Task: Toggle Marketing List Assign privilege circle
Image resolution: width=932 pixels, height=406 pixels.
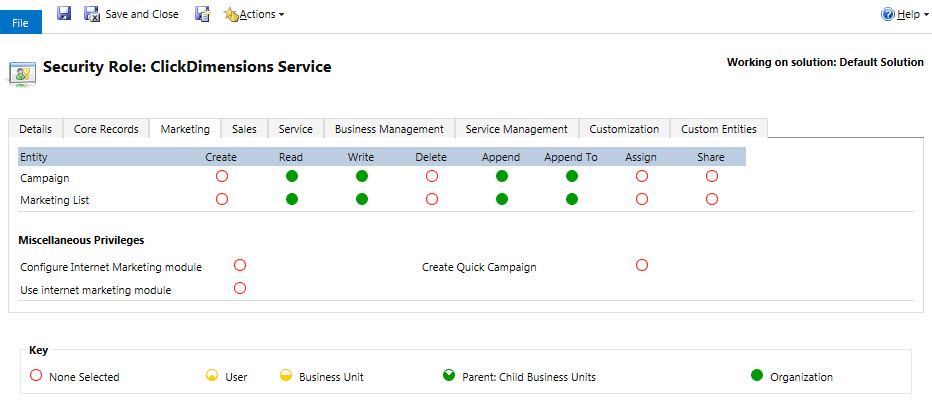Action: pyautogui.click(x=642, y=199)
